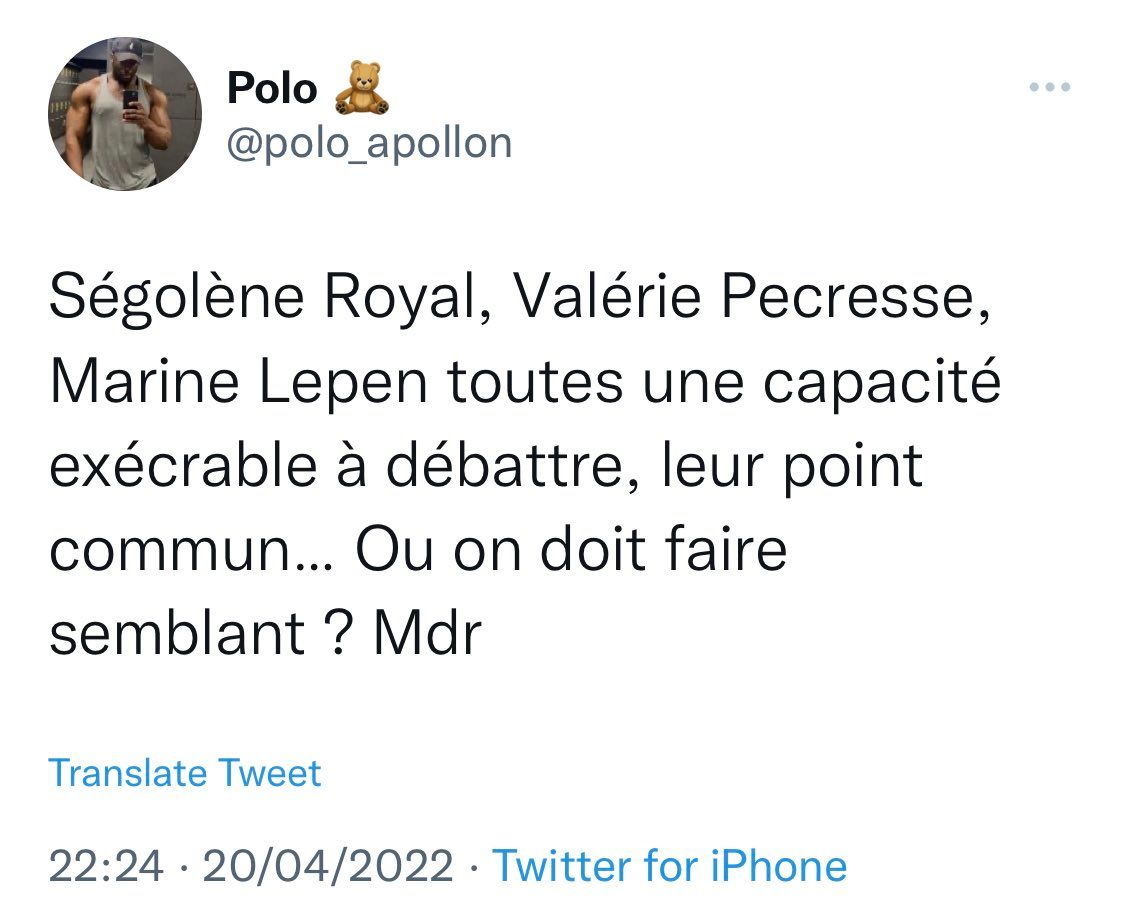
Task: Click the word Mdr ending the tweet
Action: 427,634
